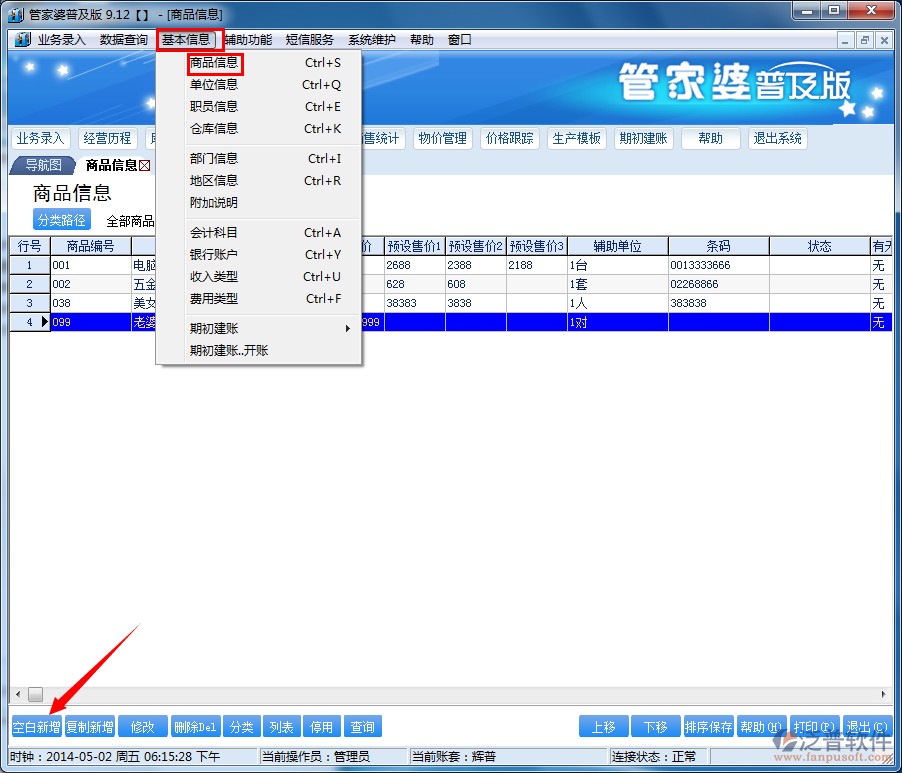Click the 空白新增 button
Image resolution: width=902 pixels, height=773 pixels.
point(37,727)
